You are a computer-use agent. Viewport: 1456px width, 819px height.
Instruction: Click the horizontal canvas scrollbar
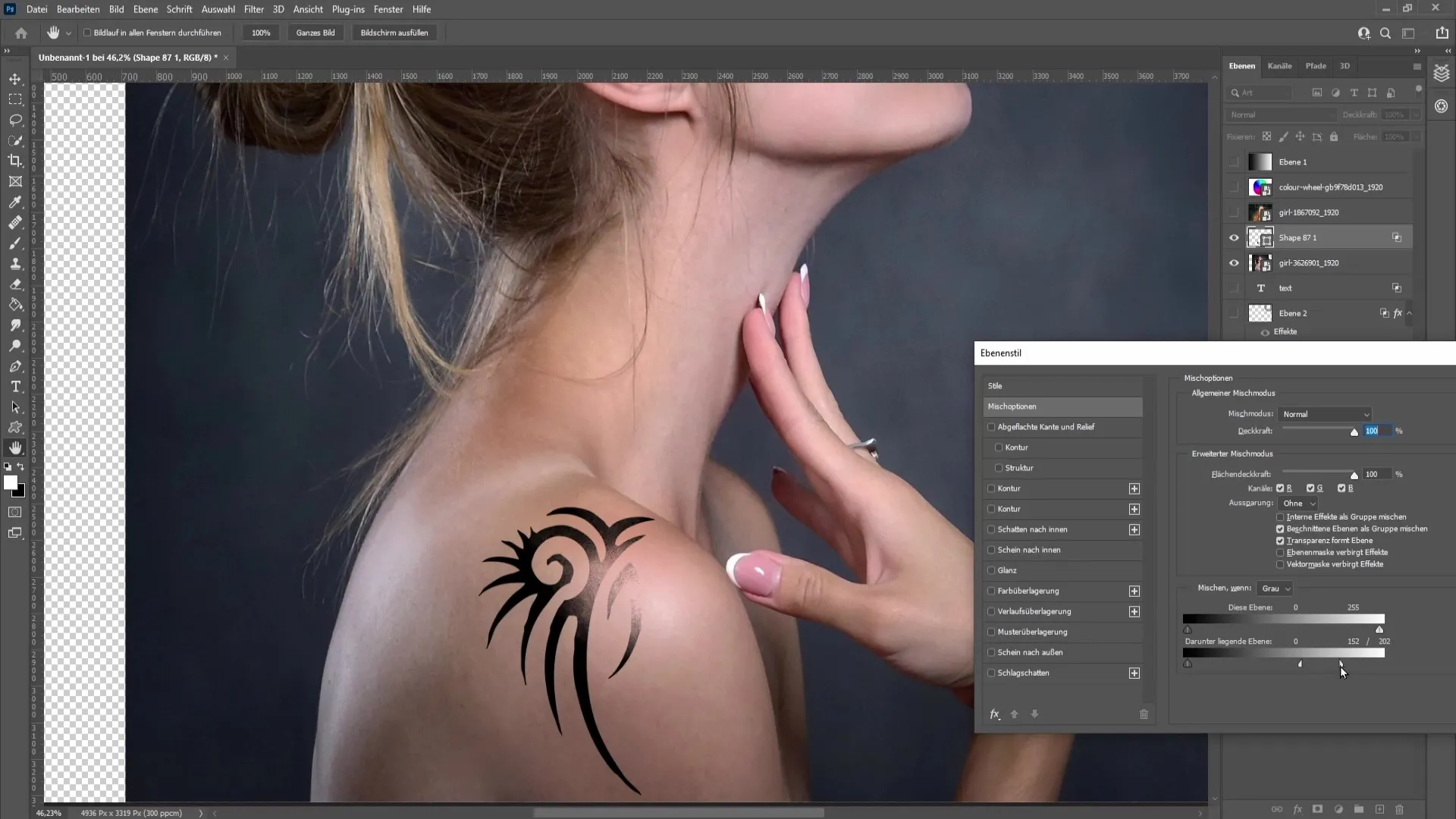click(679, 813)
